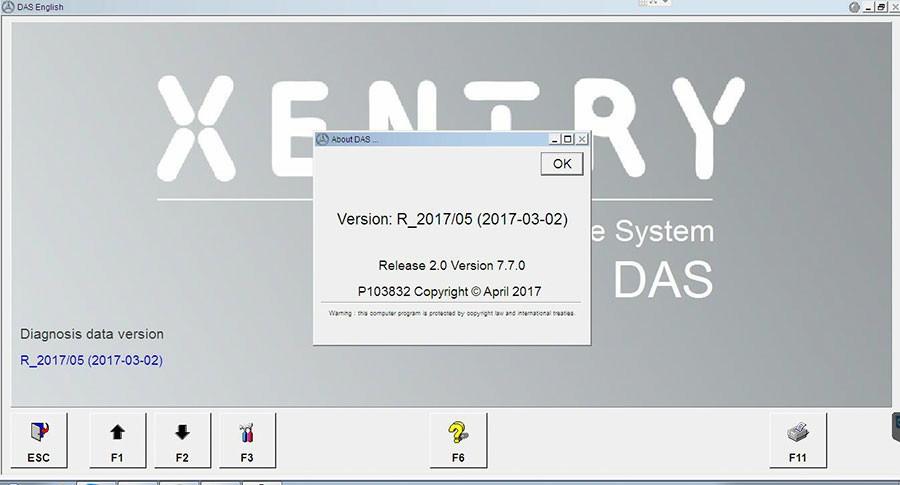The width and height of the screenshot is (900, 485).
Task: Click Mercedes star icon in About DAS title bar
Action: click(323, 139)
